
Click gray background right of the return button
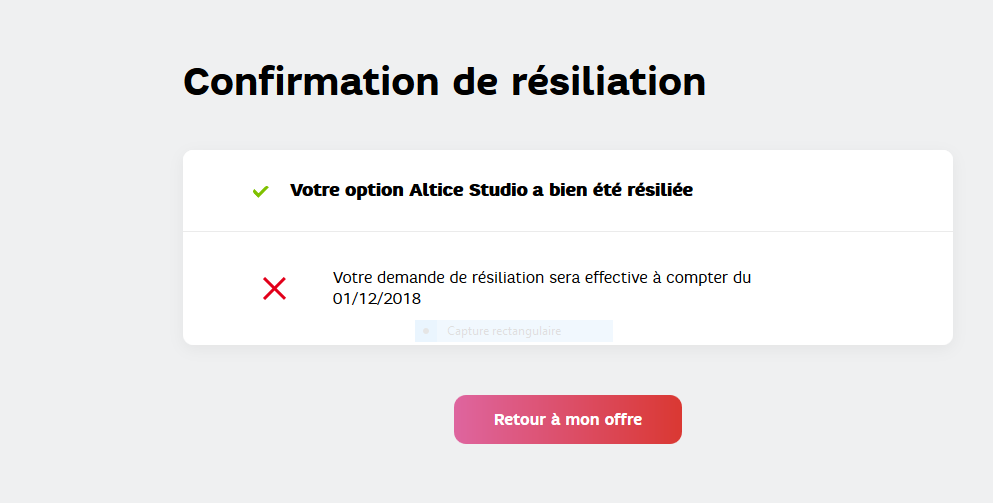830,419
